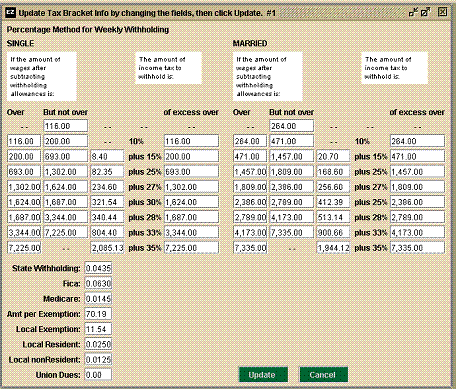Viewport: 456px width, 389px height.
Task: Click Married 'of excess over' field in plus 35% row
Action: (417, 248)
